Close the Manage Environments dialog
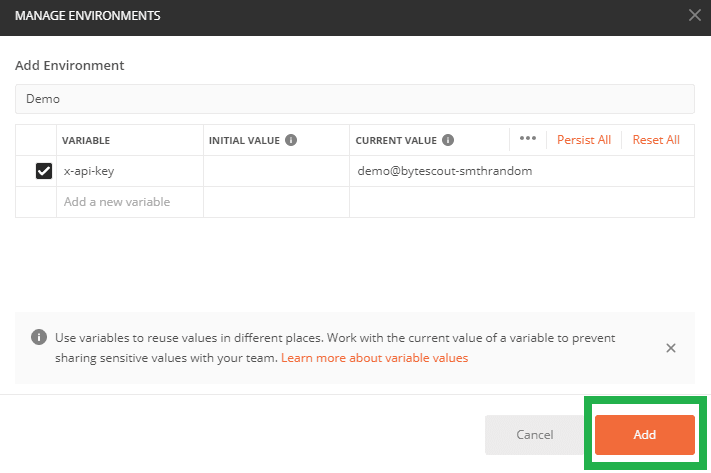711x473 pixels. pyautogui.click(x=695, y=15)
